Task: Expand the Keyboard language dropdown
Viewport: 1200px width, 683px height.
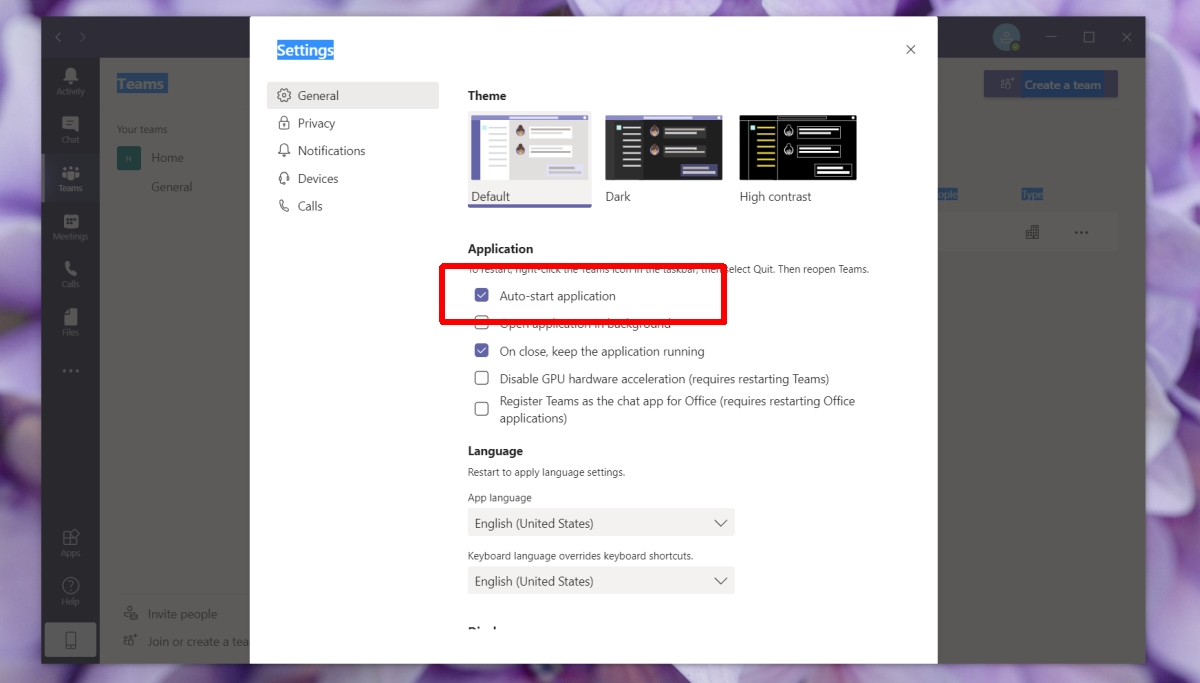Action: (x=601, y=581)
